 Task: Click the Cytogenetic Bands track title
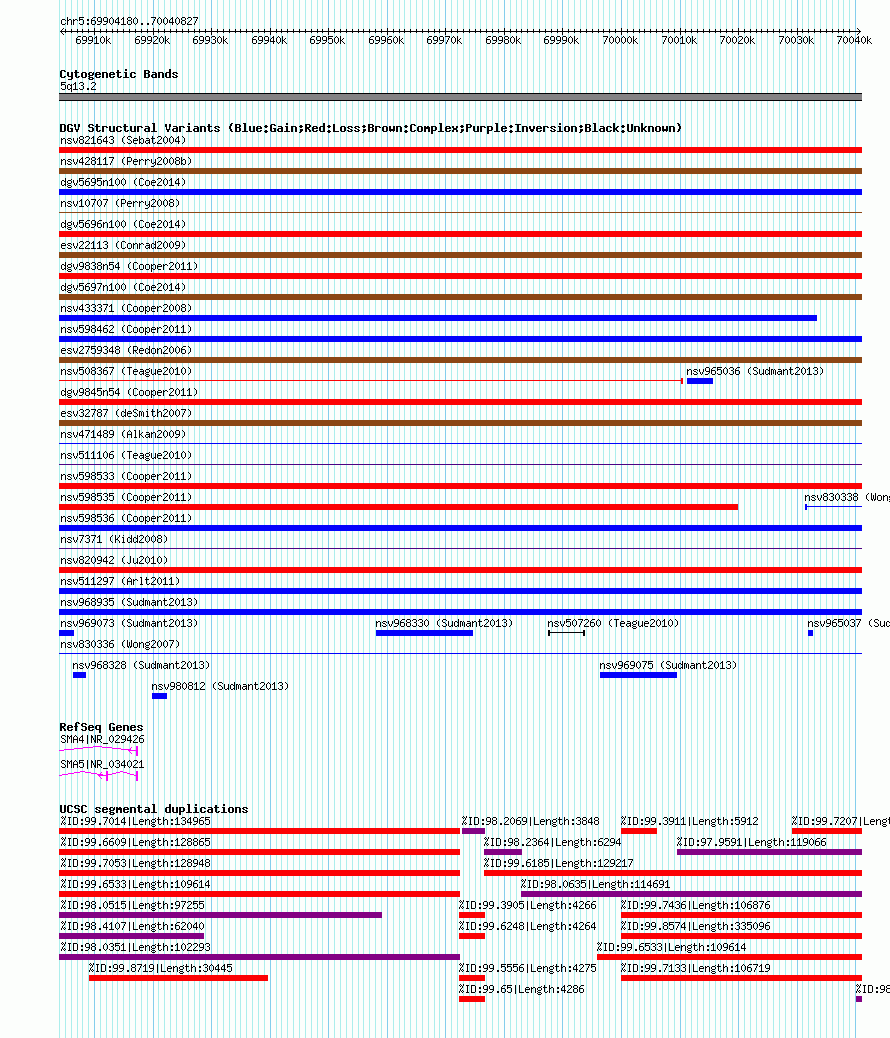(119, 74)
